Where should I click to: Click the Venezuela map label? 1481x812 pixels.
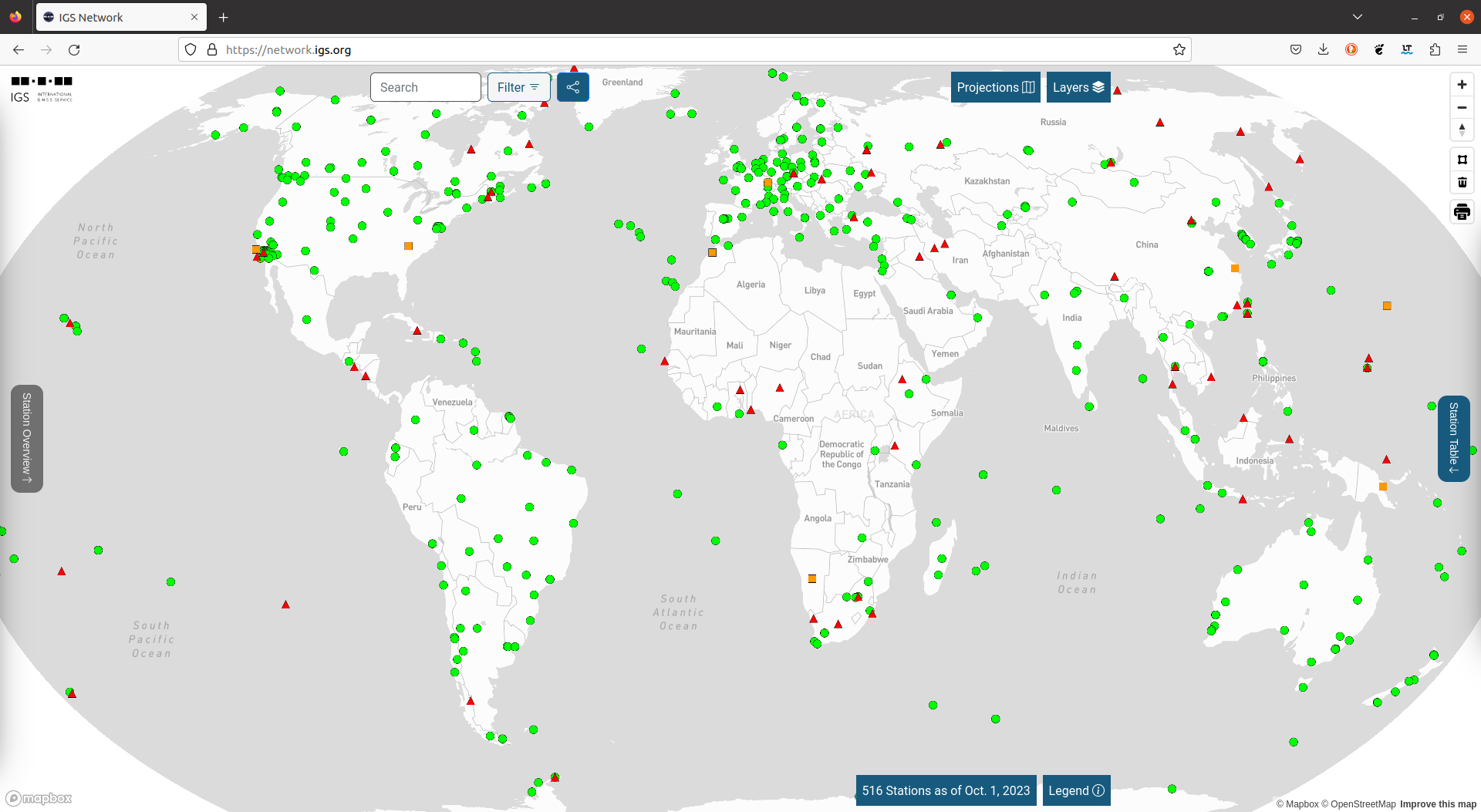tap(452, 403)
